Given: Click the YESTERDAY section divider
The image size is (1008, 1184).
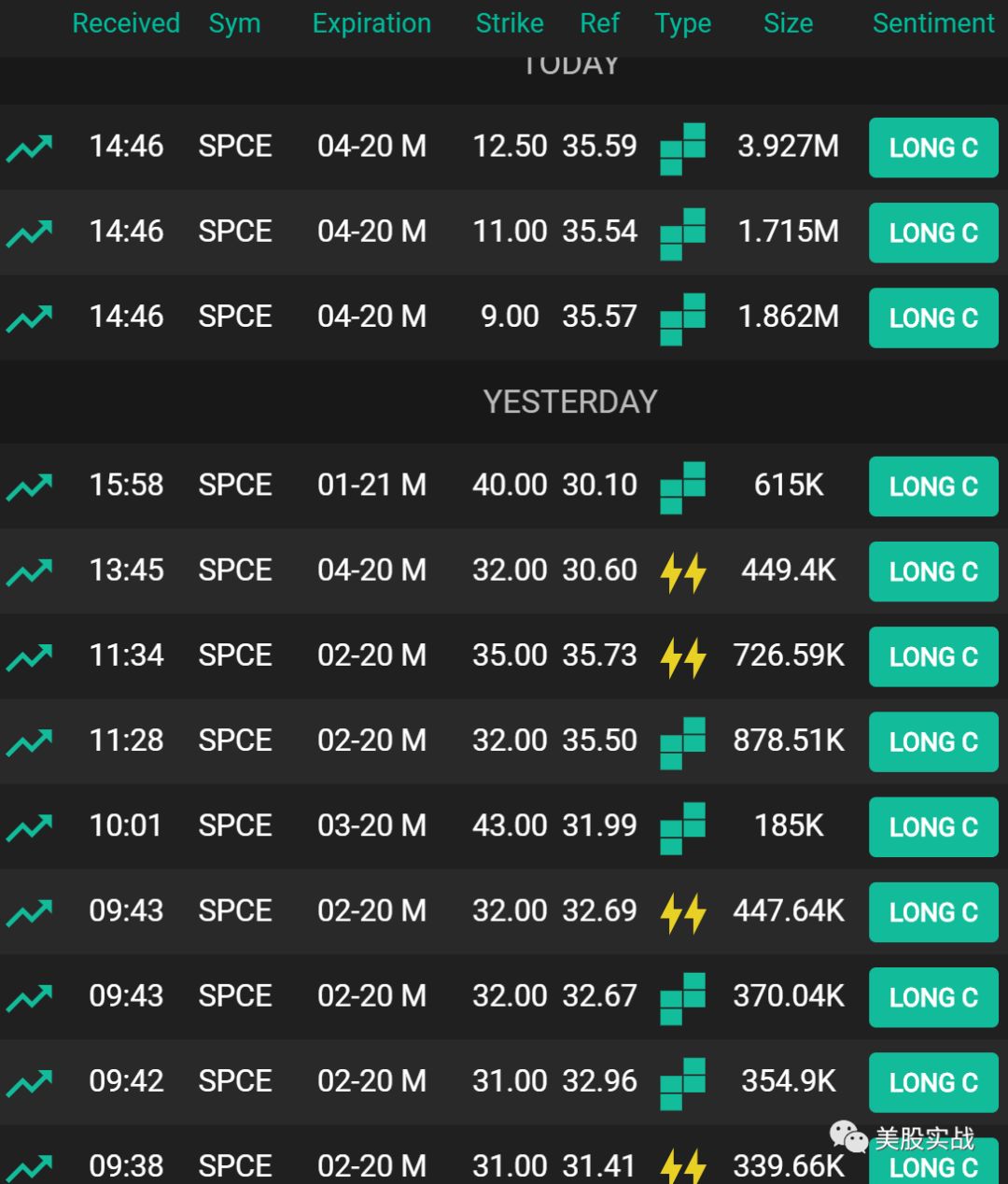Looking at the screenshot, I should point(570,402).
